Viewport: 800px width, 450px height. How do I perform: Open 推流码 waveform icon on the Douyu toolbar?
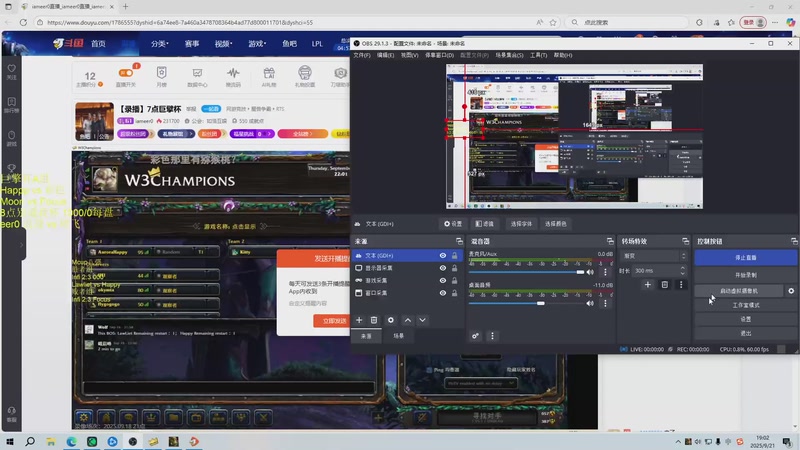[x=233, y=77]
